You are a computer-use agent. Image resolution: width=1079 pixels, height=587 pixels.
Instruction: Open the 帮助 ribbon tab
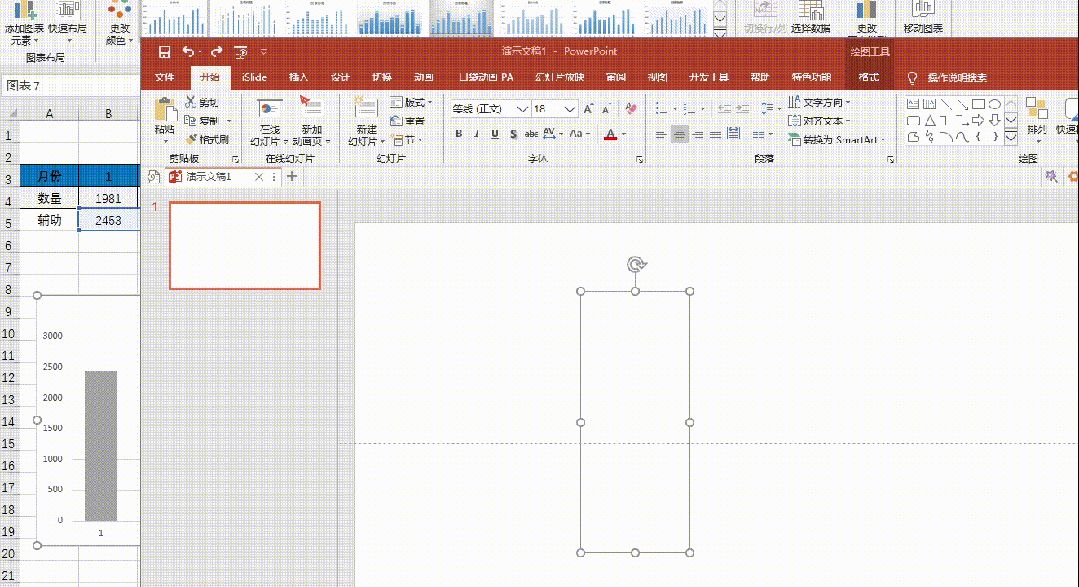tap(760, 77)
